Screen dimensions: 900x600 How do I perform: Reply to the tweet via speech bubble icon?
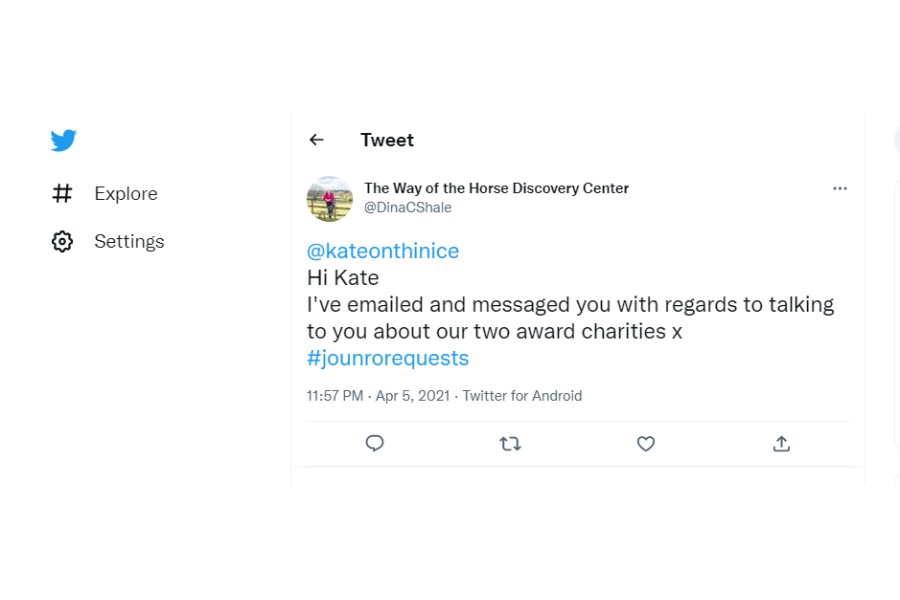point(375,443)
